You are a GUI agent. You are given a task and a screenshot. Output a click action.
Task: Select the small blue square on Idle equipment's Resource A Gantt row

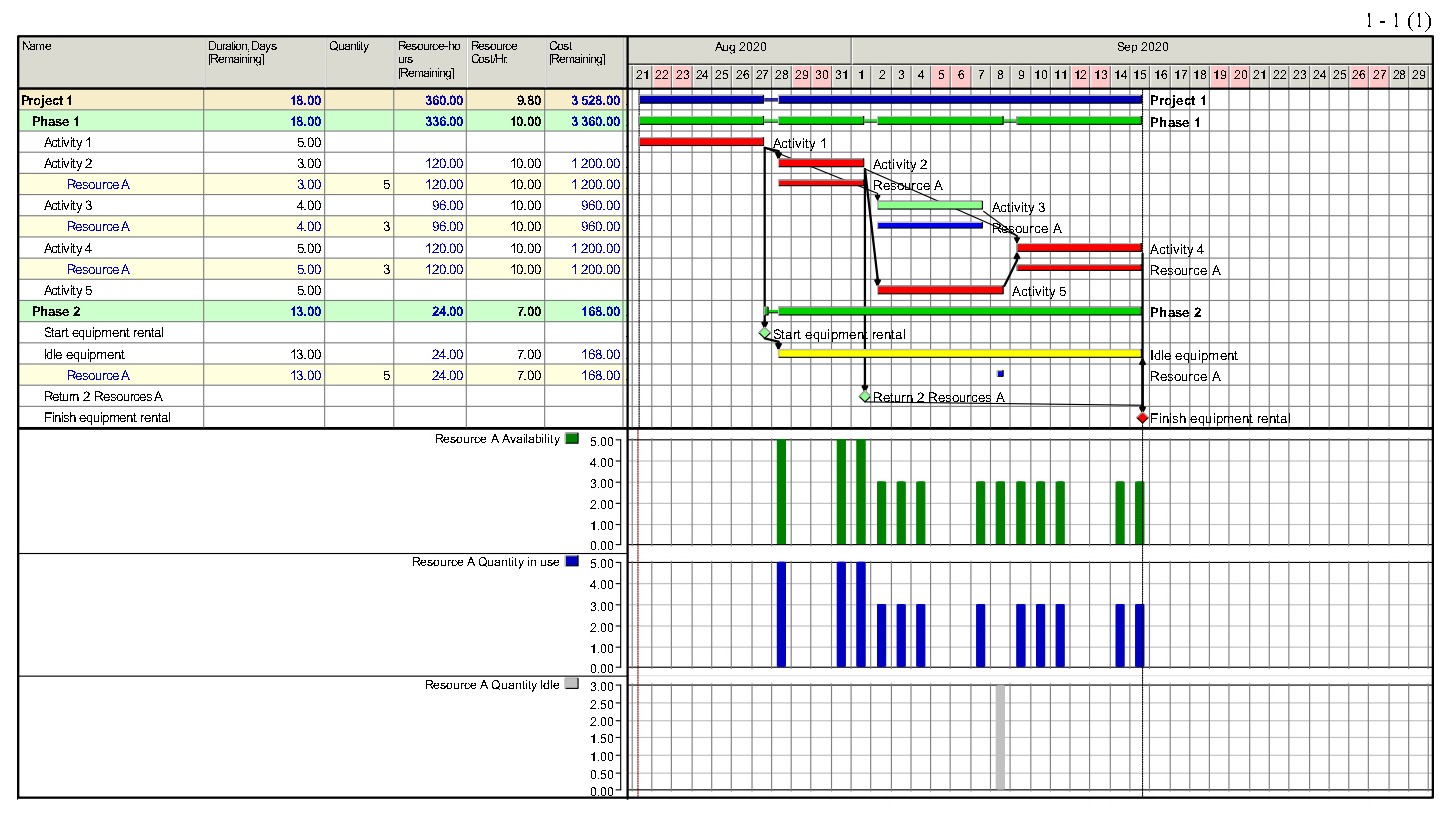[1000, 374]
